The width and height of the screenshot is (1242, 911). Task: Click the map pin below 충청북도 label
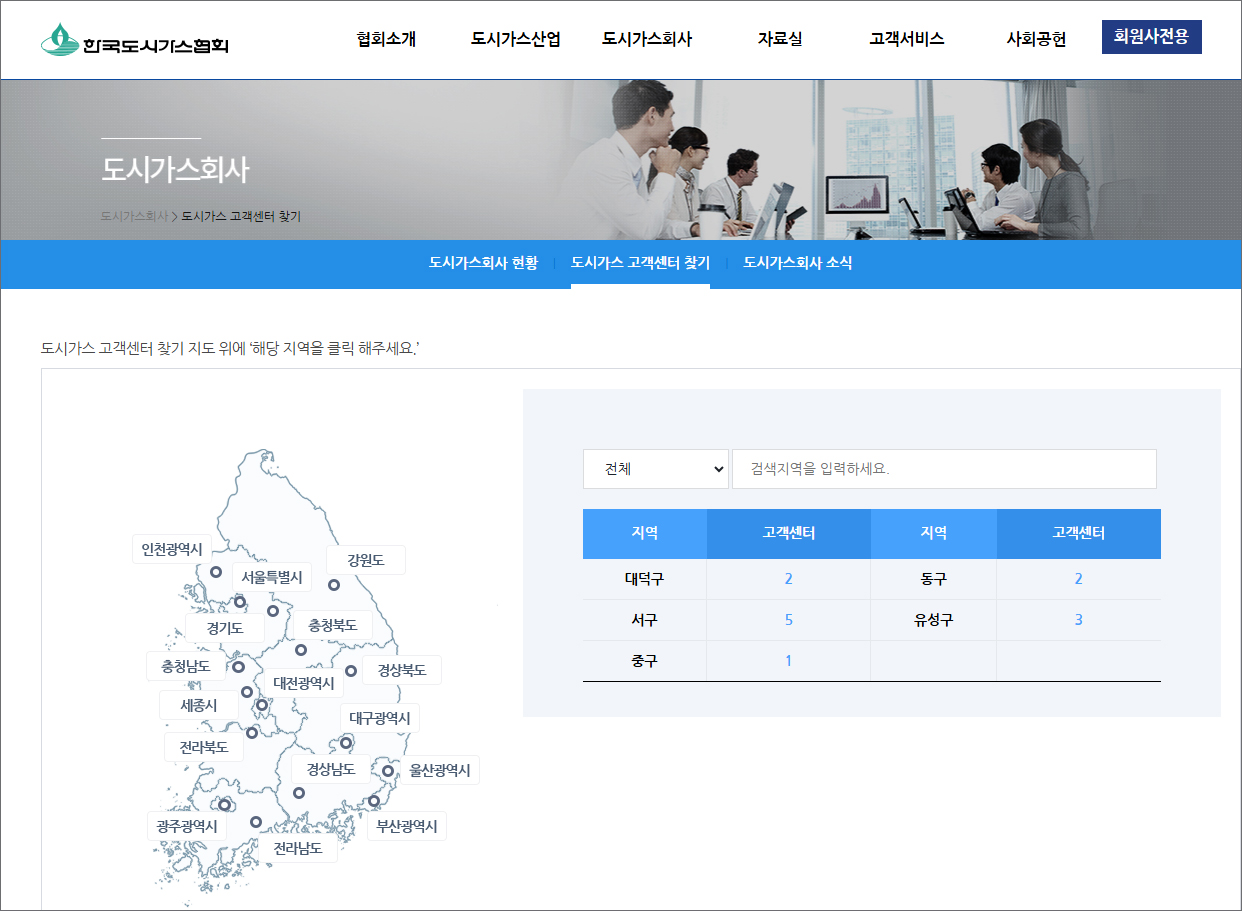tap(301, 650)
